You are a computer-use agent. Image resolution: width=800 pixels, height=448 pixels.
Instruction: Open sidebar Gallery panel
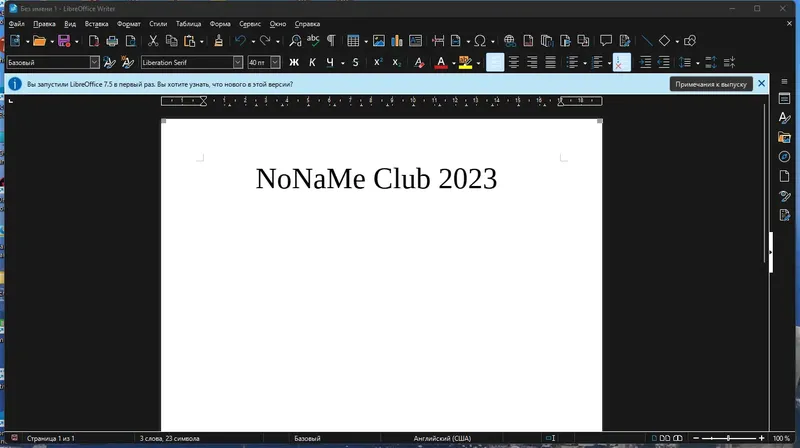[x=784, y=137]
